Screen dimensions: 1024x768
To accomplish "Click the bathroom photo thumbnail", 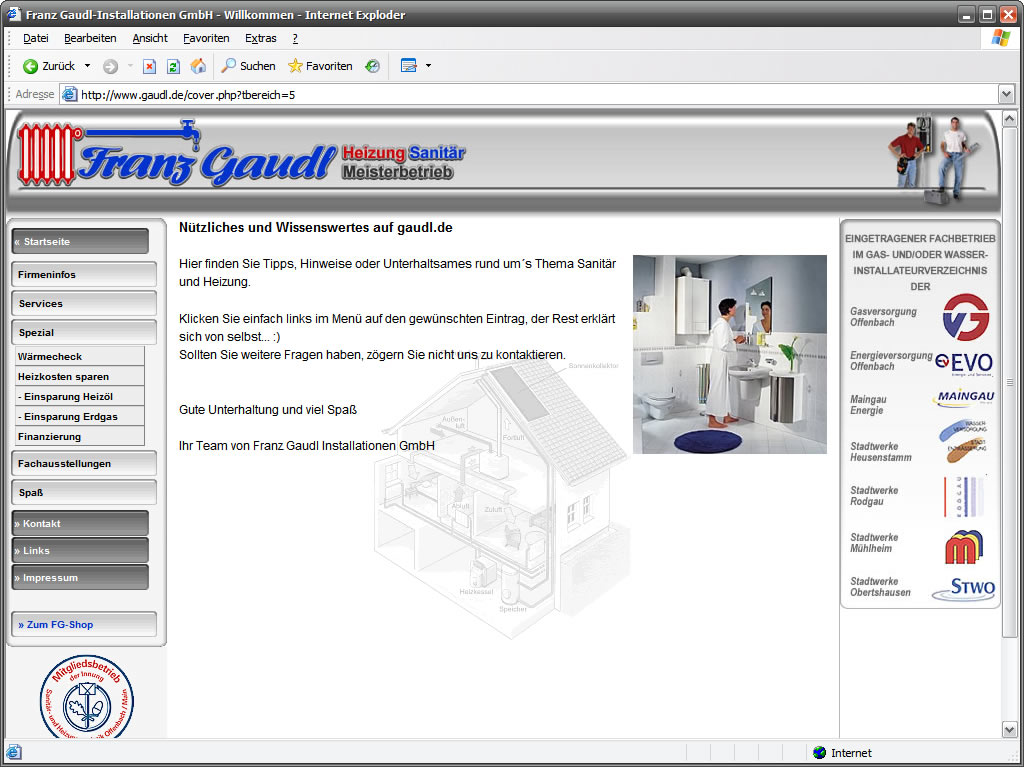I will [x=729, y=355].
